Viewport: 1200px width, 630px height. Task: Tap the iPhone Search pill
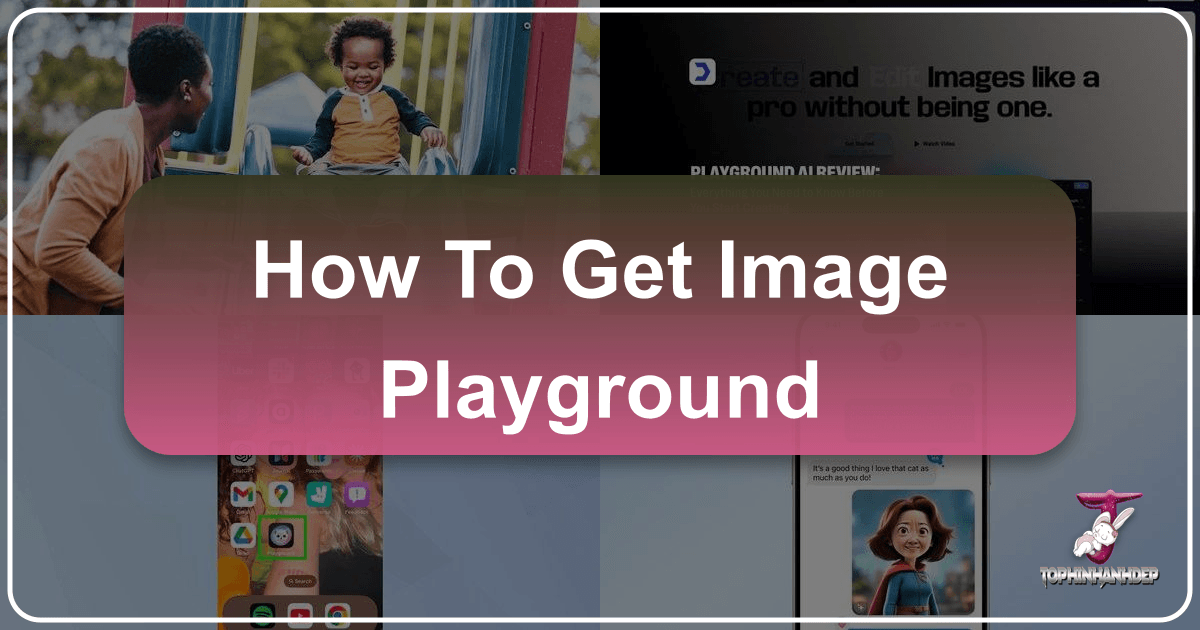[300, 581]
